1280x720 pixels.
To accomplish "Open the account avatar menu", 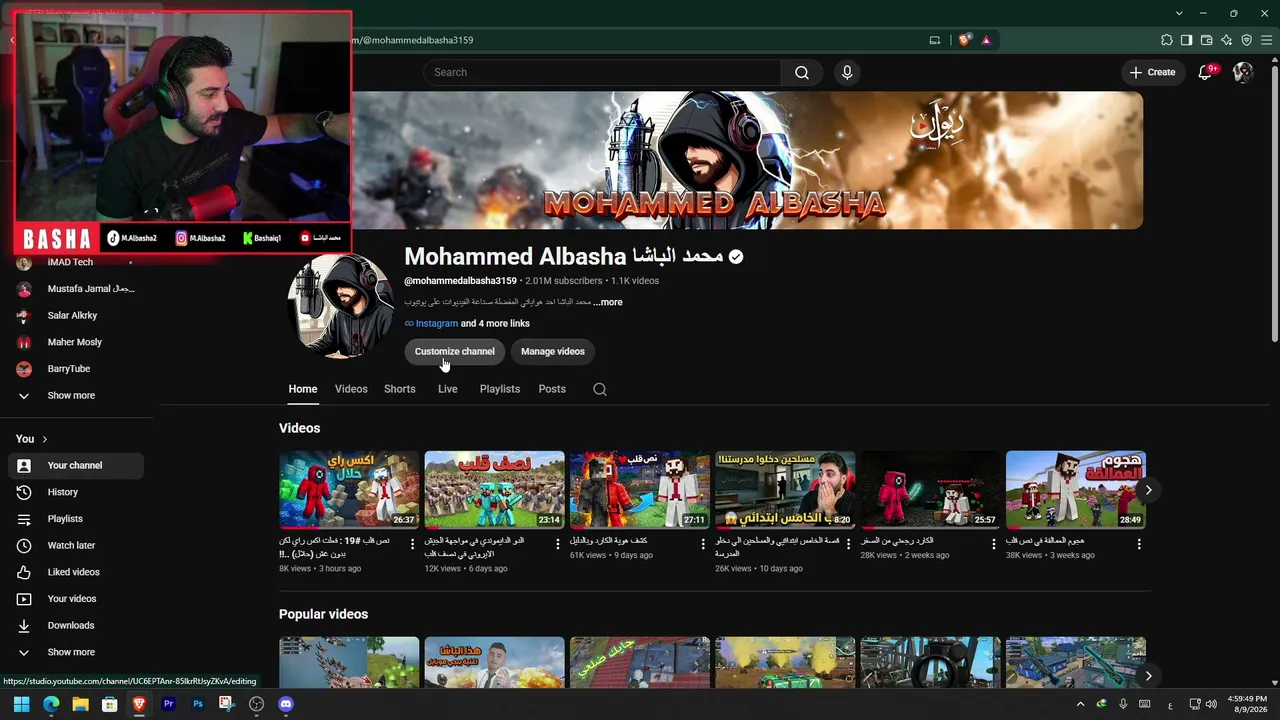I will 1243,72.
